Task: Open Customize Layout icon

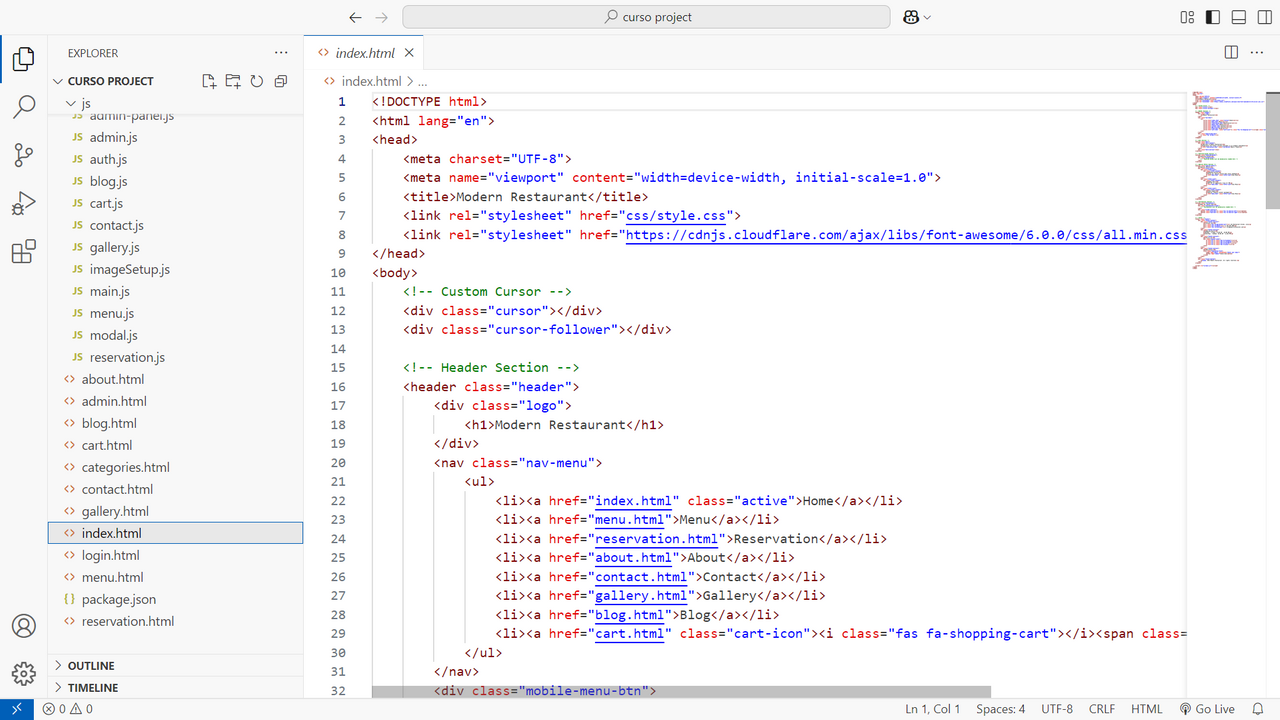Action: point(1187,17)
